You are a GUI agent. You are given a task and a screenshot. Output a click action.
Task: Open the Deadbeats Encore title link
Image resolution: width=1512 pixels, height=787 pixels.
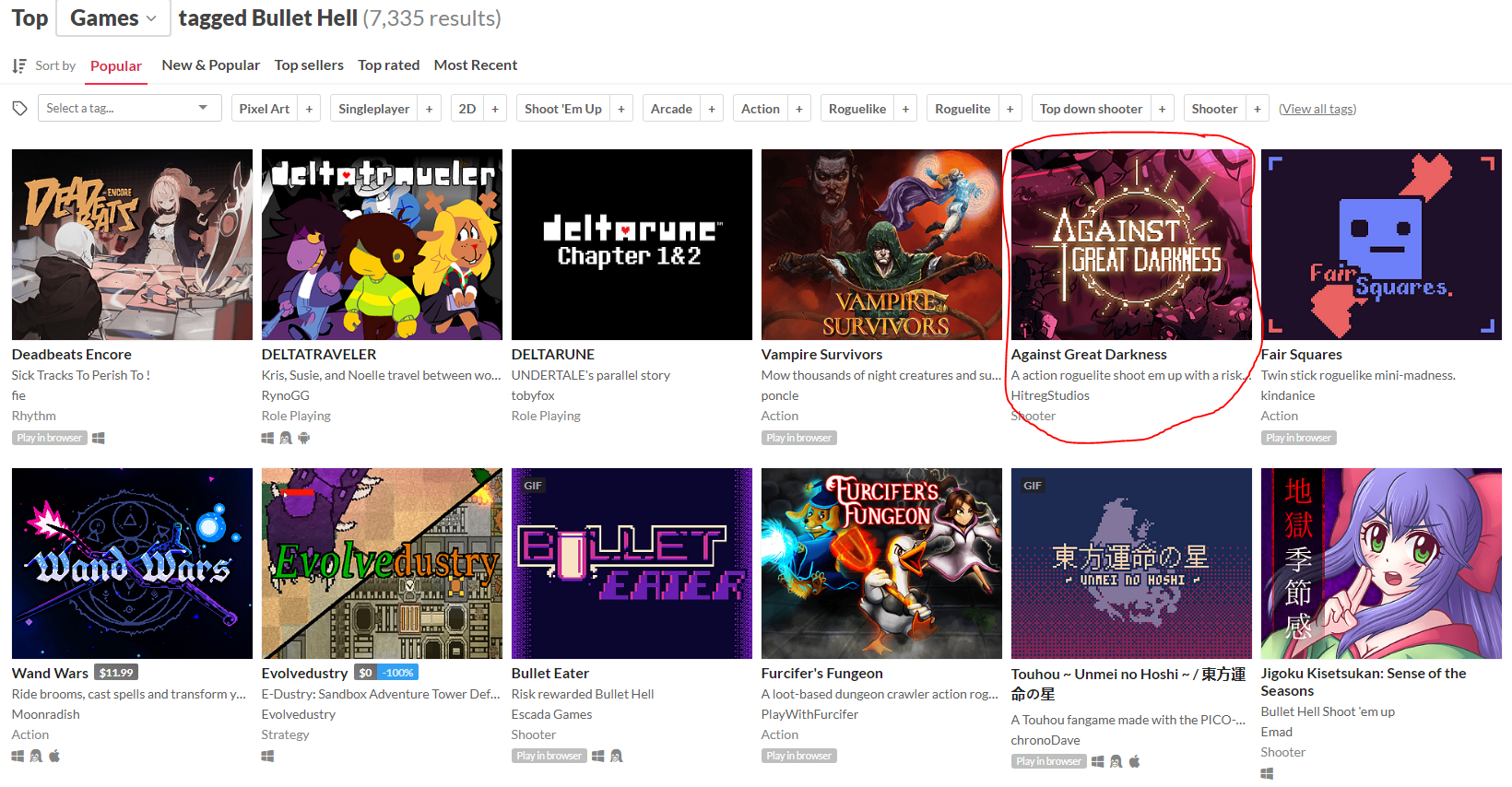pyautogui.click(x=72, y=355)
